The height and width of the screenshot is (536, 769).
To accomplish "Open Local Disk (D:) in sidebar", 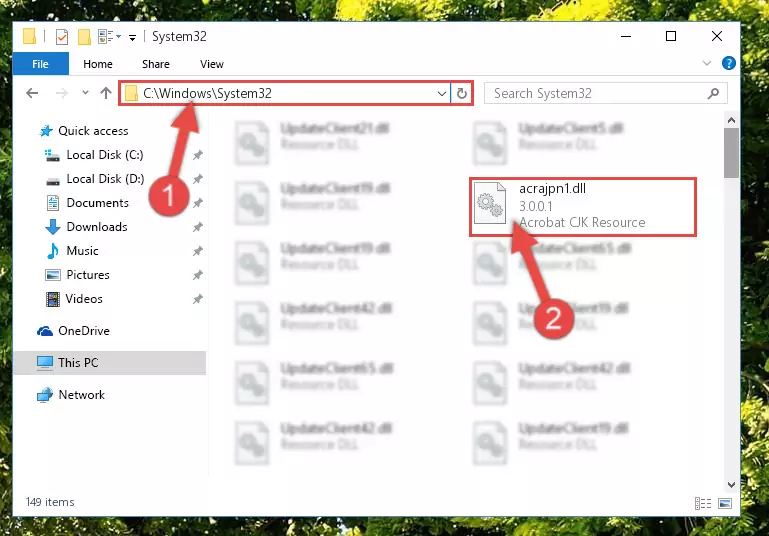I will pos(105,179).
